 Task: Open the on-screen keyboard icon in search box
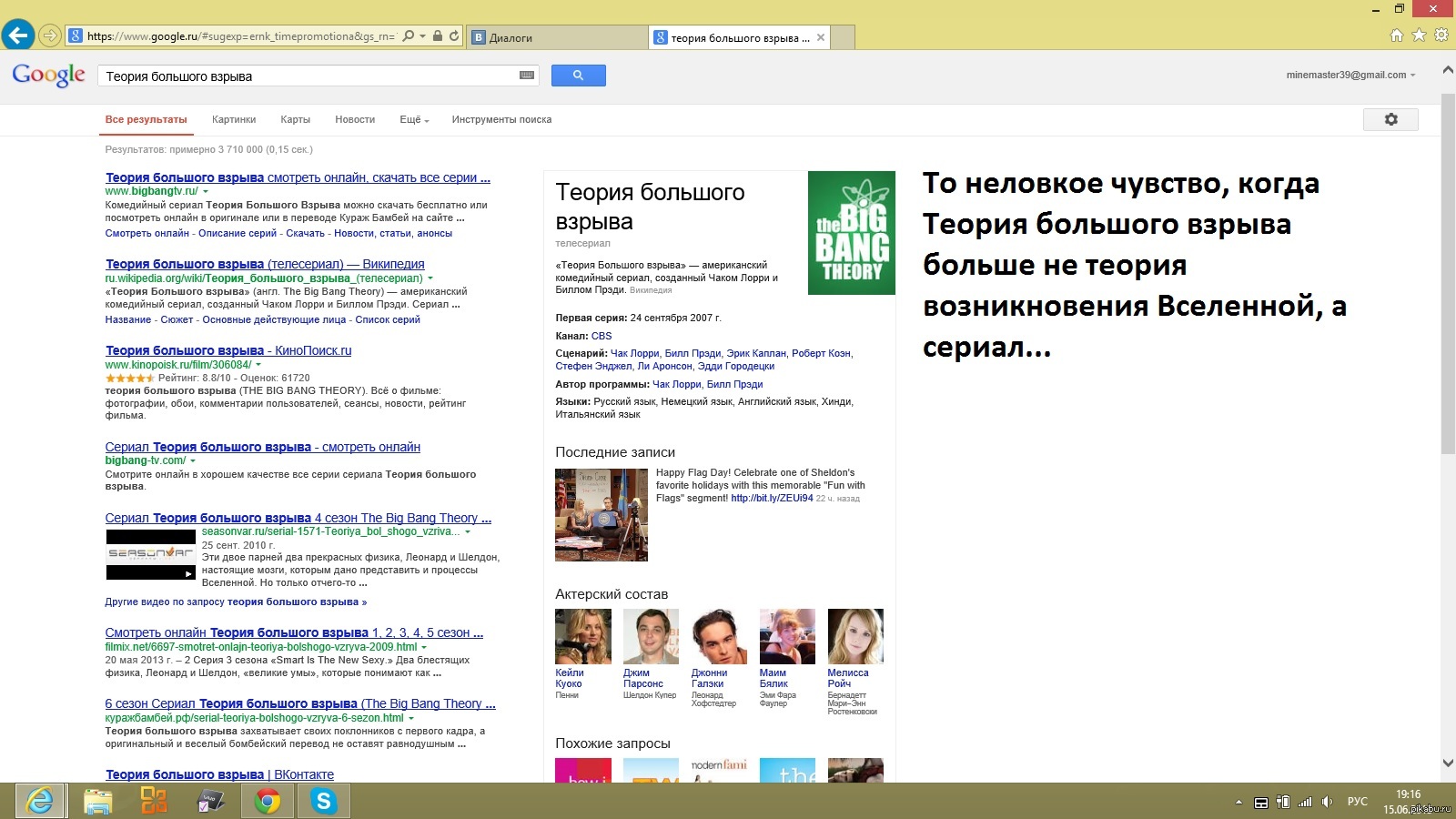527,76
